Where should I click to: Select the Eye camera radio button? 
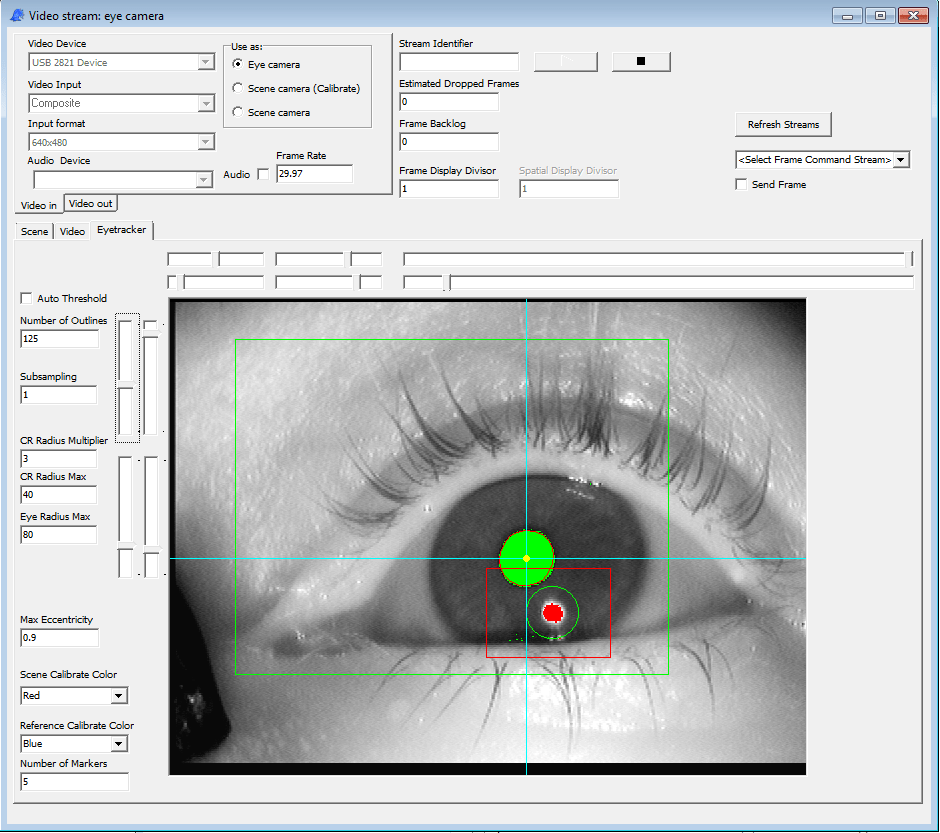pos(238,64)
